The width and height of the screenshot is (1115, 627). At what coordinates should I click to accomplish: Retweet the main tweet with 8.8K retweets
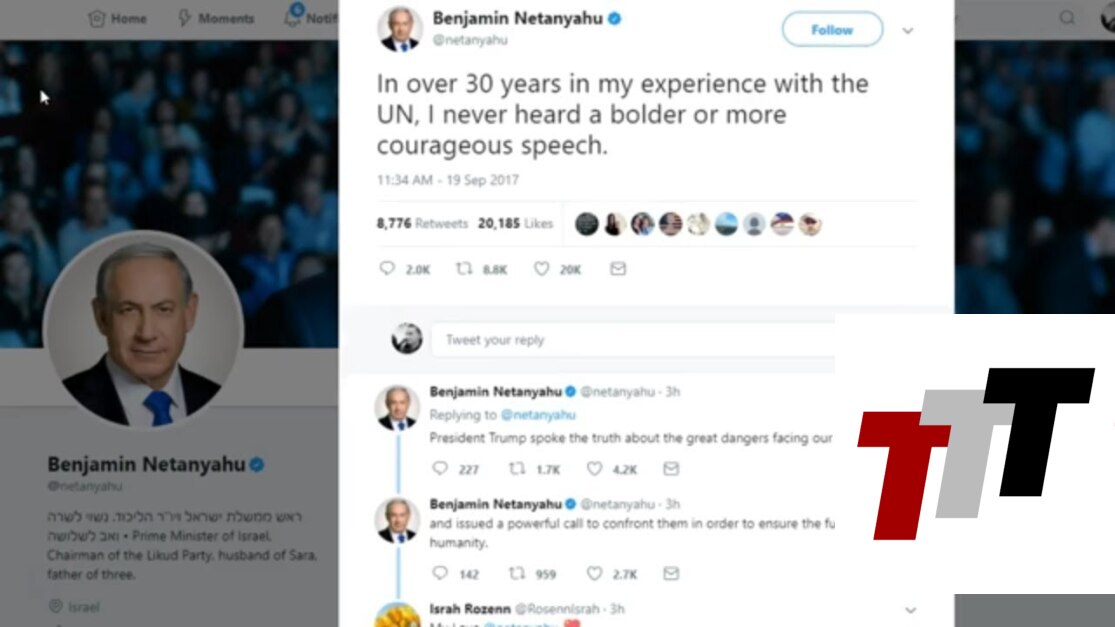pyautogui.click(x=464, y=268)
